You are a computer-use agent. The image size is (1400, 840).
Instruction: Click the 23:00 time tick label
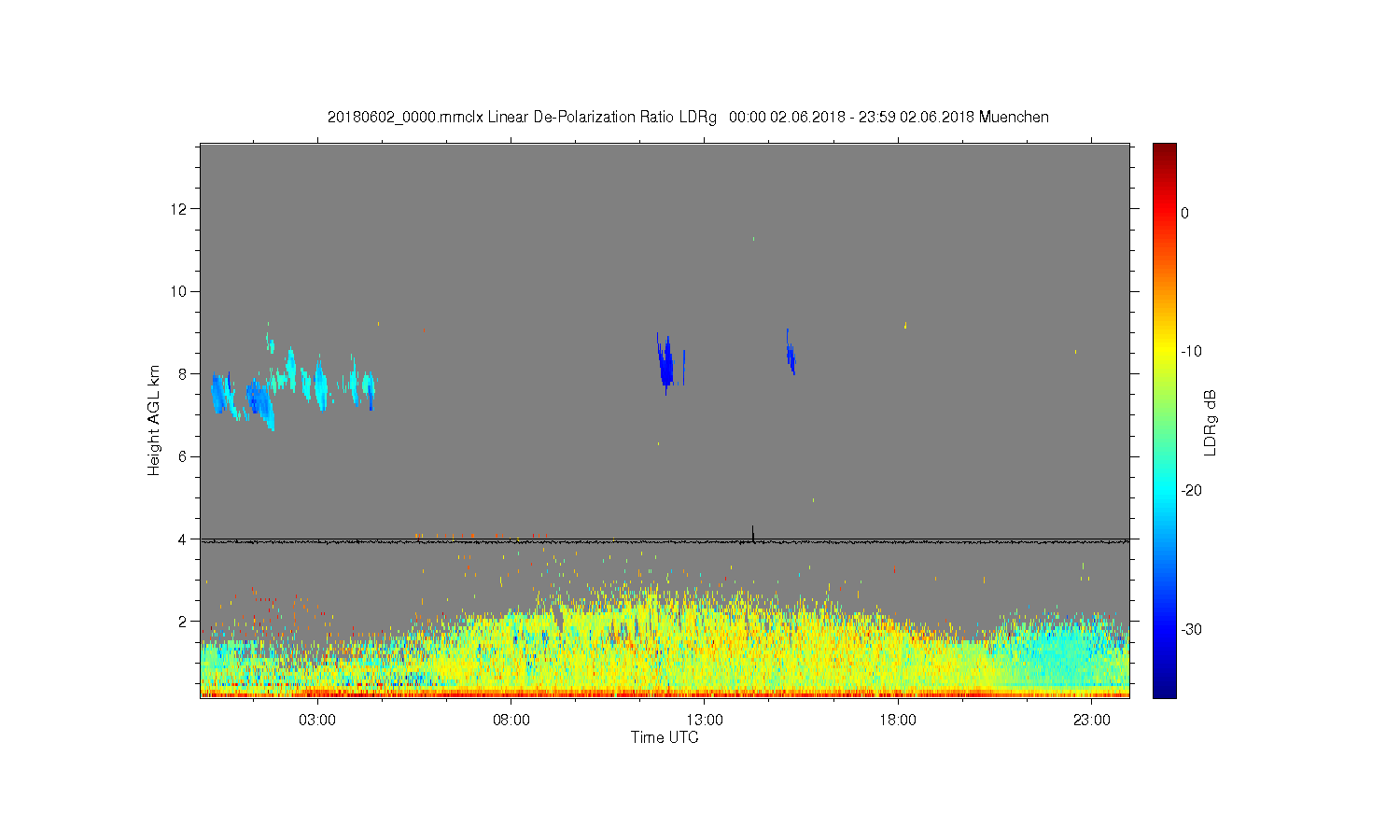coord(1091,721)
